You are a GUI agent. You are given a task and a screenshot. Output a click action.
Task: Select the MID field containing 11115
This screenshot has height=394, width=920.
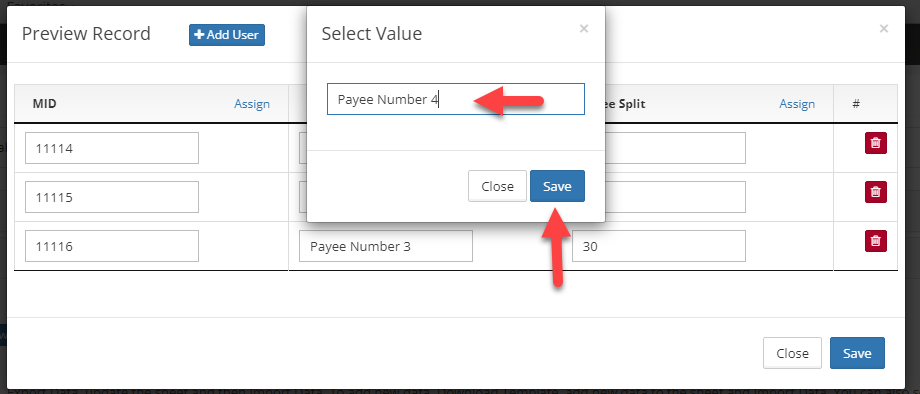[x=111, y=197]
